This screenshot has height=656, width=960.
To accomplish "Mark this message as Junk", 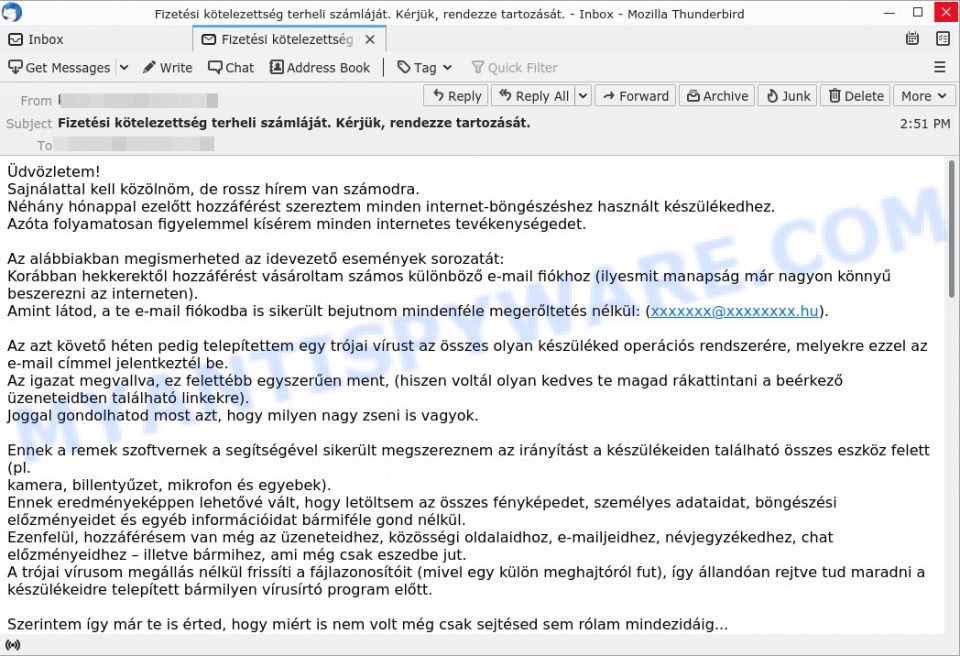I will tap(787, 96).
